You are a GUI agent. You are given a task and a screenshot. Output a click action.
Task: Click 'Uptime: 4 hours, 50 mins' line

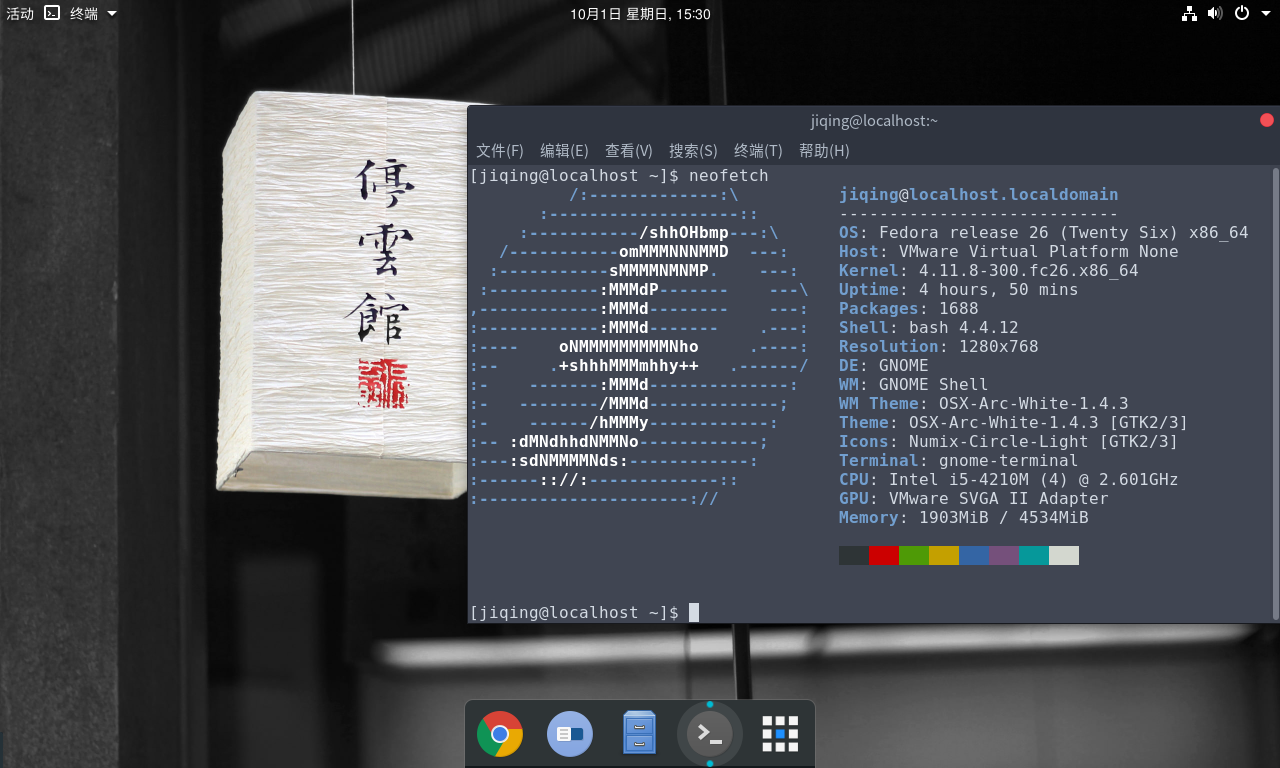click(959, 290)
